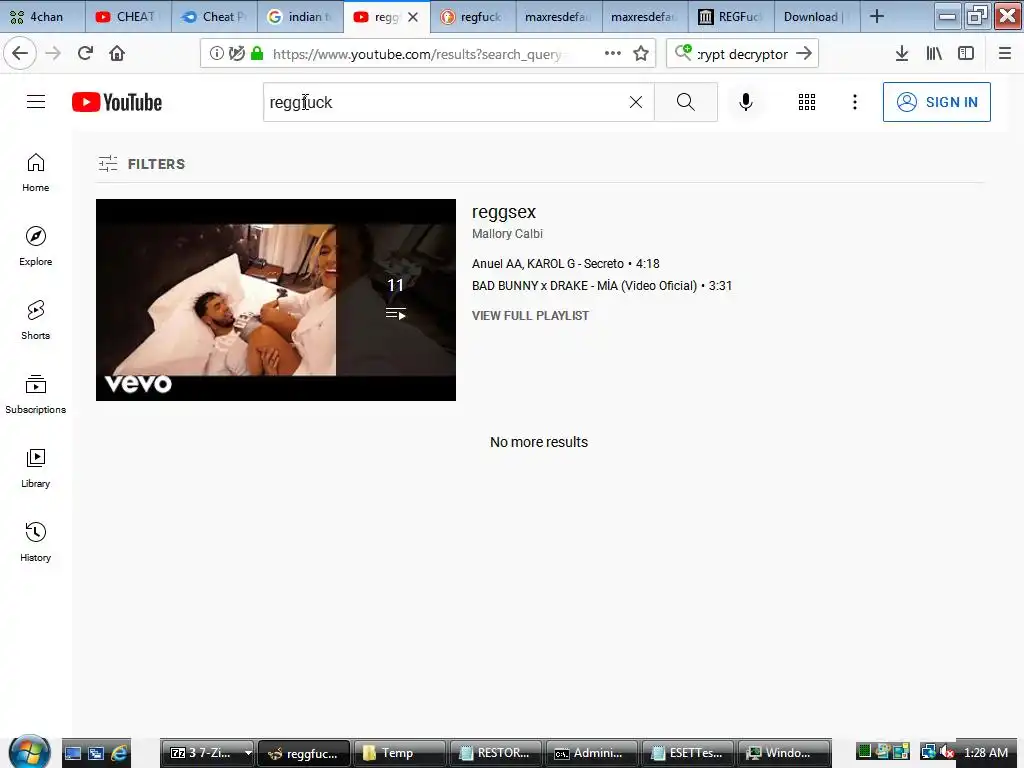Switch to the first maxresdefault tab
Screen dimensions: 1024x768
559,17
